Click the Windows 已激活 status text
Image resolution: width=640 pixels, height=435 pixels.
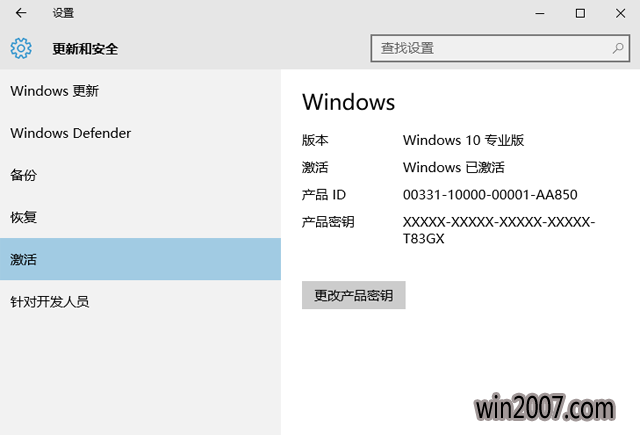(454, 167)
